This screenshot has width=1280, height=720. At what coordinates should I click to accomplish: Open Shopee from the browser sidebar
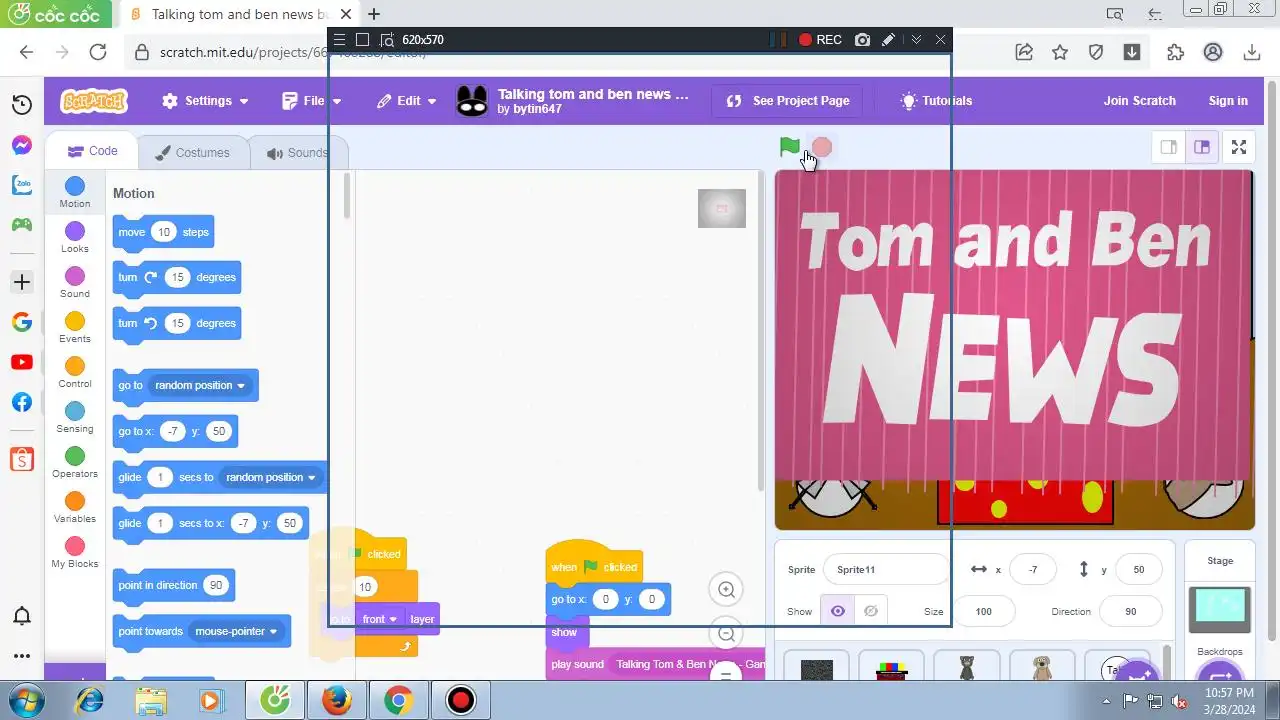22,459
